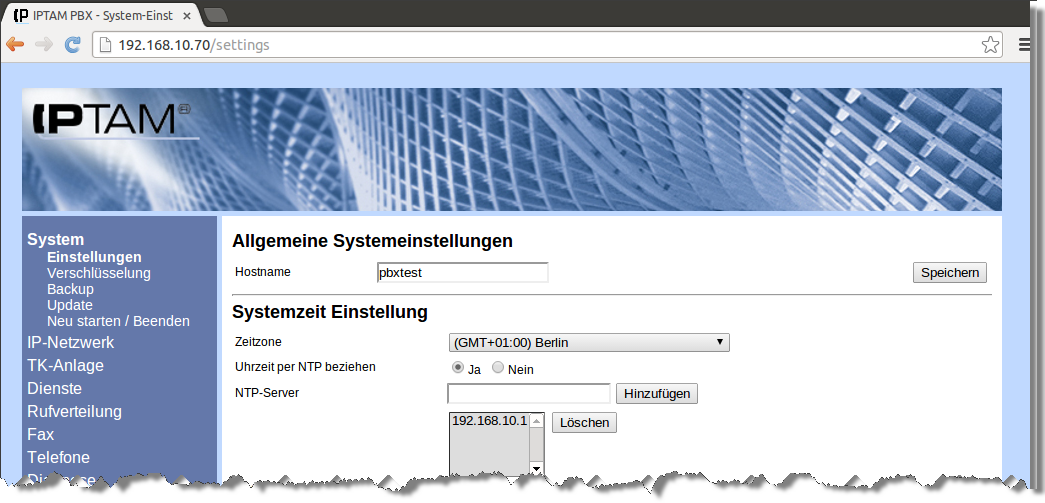This screenshot has height=503, width=1045.
Task: Click the NTP list scrollbar down arrow
Action: pos(536,468)
